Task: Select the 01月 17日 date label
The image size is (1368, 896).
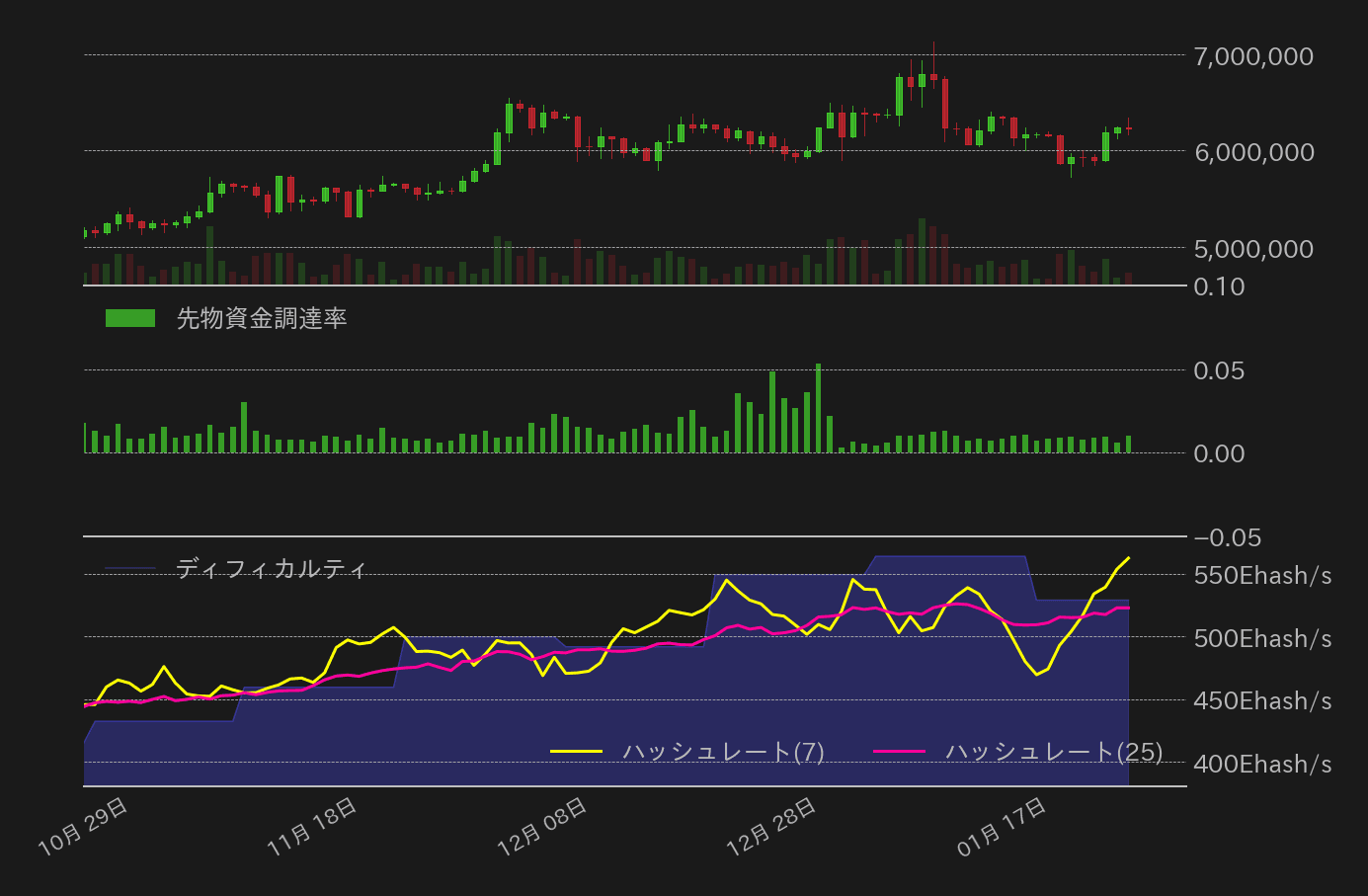Action: [1003, 826]
